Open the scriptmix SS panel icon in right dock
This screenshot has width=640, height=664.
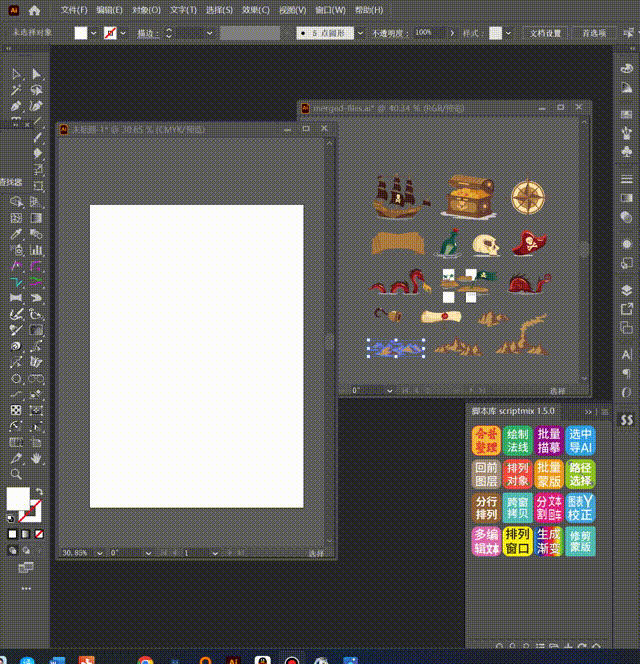626,420
